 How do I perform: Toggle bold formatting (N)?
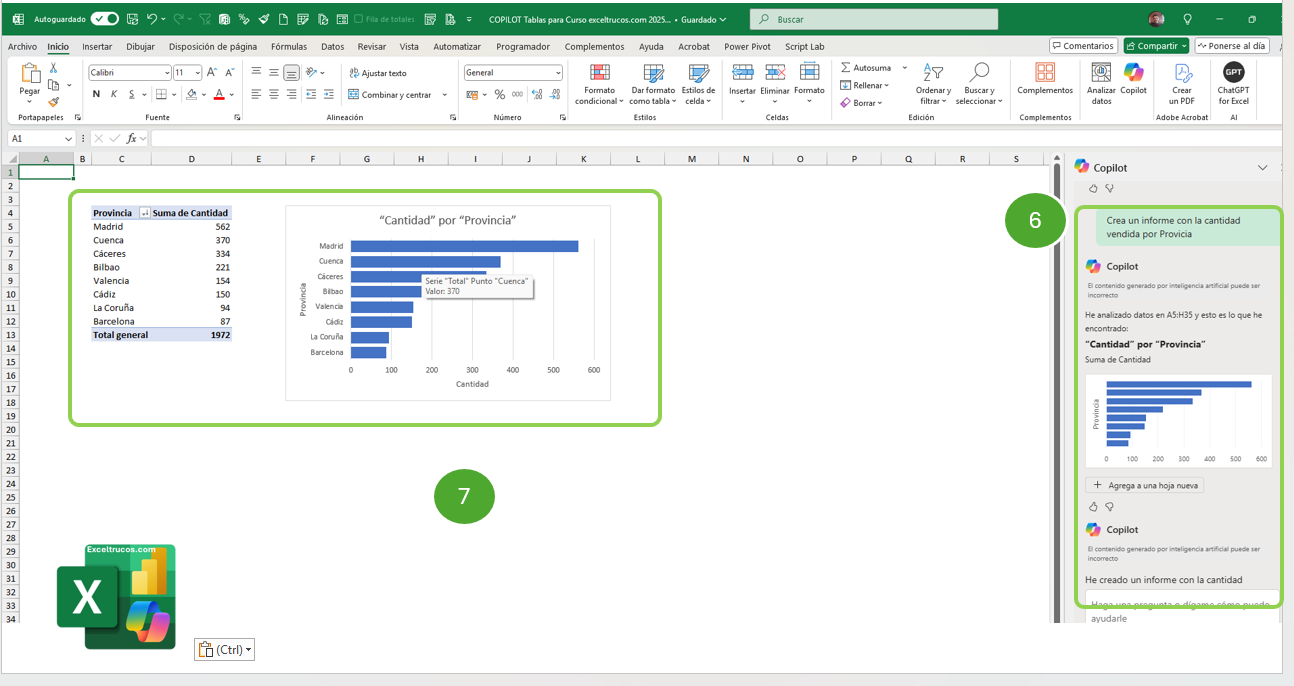pos(96,94)
